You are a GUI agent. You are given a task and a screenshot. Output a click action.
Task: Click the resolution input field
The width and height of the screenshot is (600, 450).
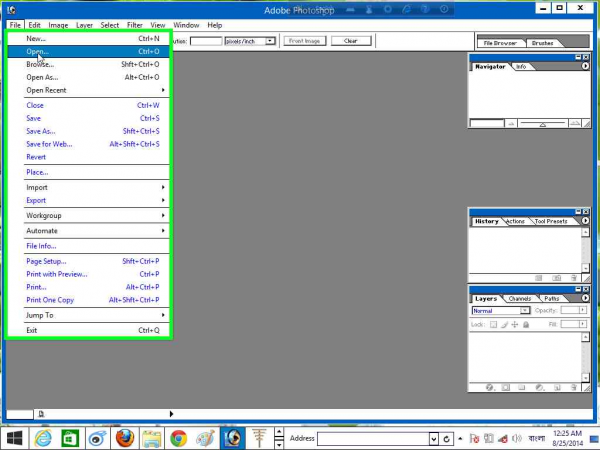coord(206,41)
